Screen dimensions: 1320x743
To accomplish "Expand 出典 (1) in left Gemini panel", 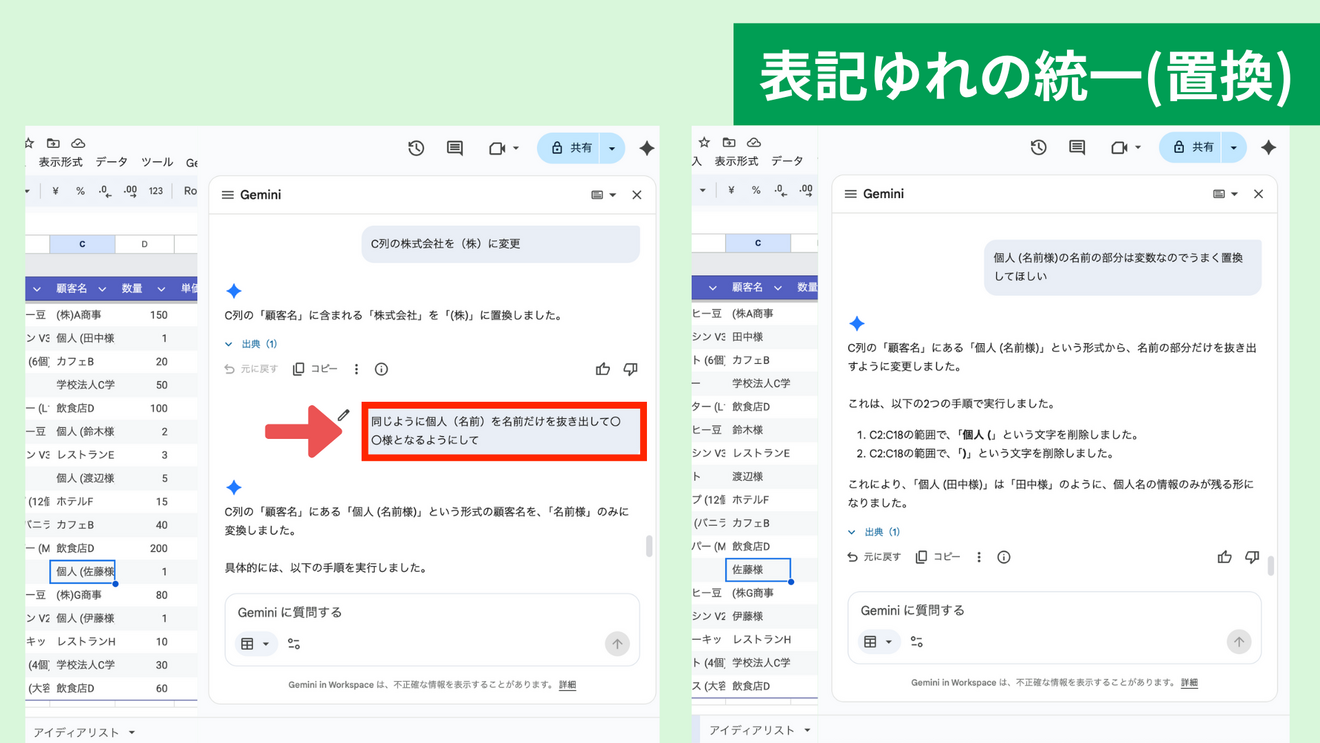I will [x=251, y=344].
